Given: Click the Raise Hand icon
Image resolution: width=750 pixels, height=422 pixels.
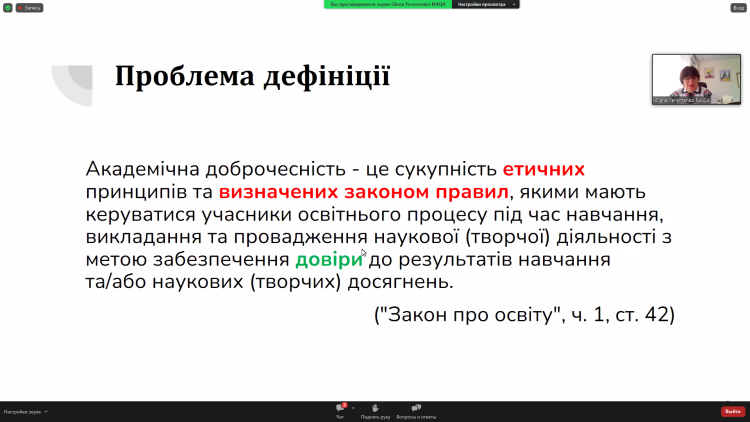Looking at the screenshot, I should 375,409.
